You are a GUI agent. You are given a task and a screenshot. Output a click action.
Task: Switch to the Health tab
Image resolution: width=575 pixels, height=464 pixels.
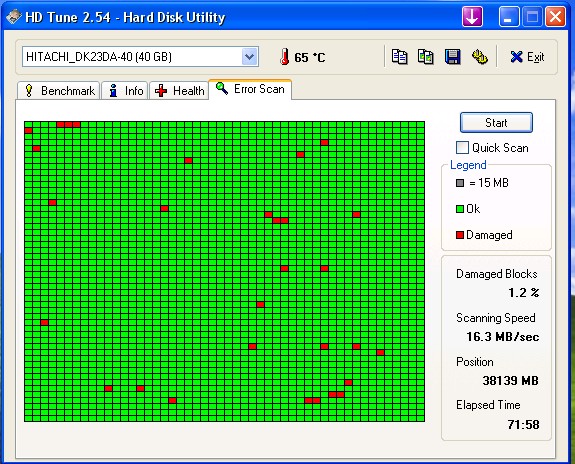179,91
